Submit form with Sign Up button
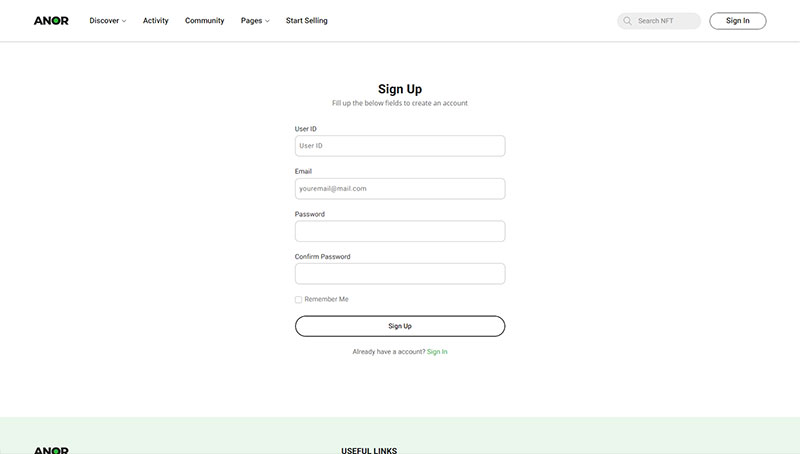This screenshot has height=454, width=800. coord(400,326)
